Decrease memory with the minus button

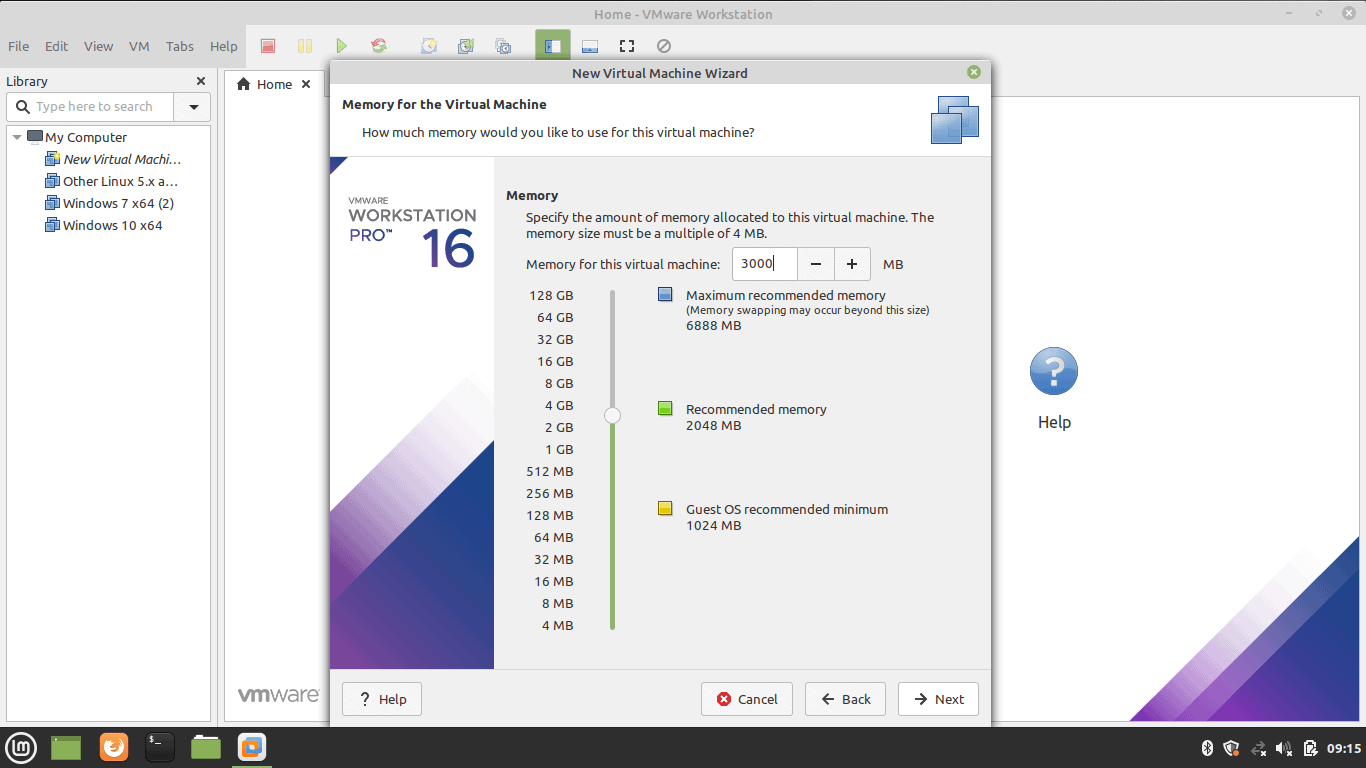(x=816, y=264)
